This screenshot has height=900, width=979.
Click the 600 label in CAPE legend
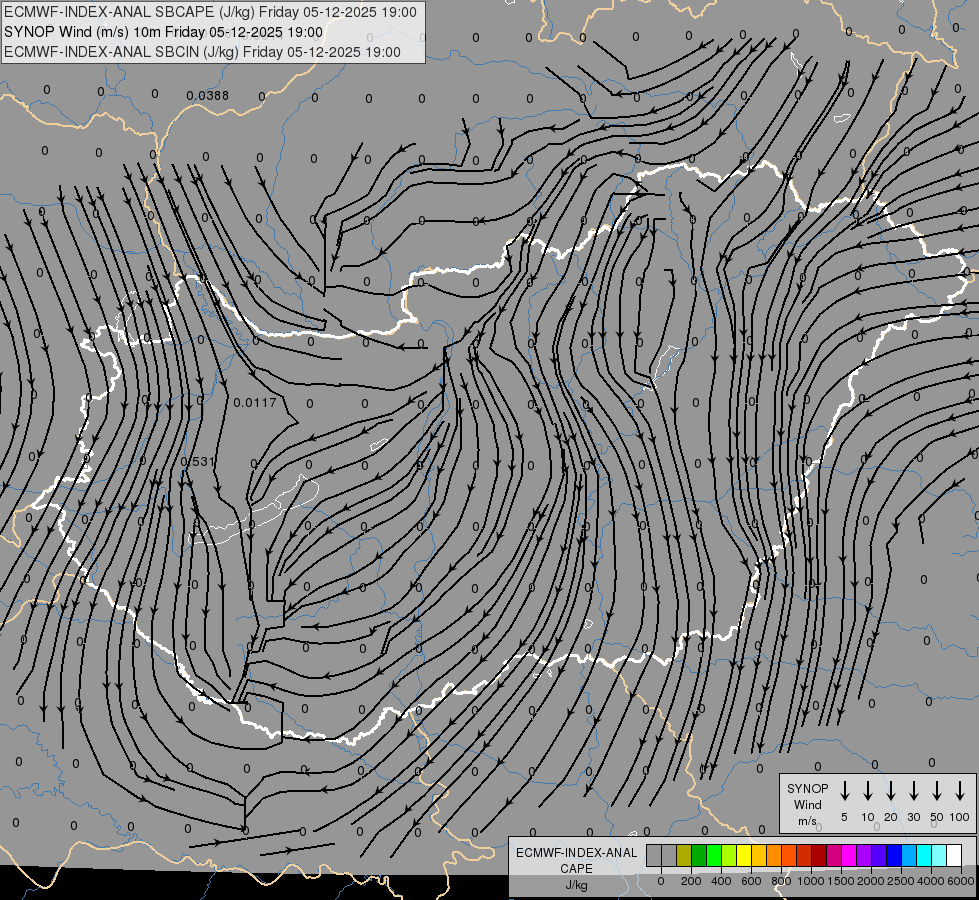[751, 881]
